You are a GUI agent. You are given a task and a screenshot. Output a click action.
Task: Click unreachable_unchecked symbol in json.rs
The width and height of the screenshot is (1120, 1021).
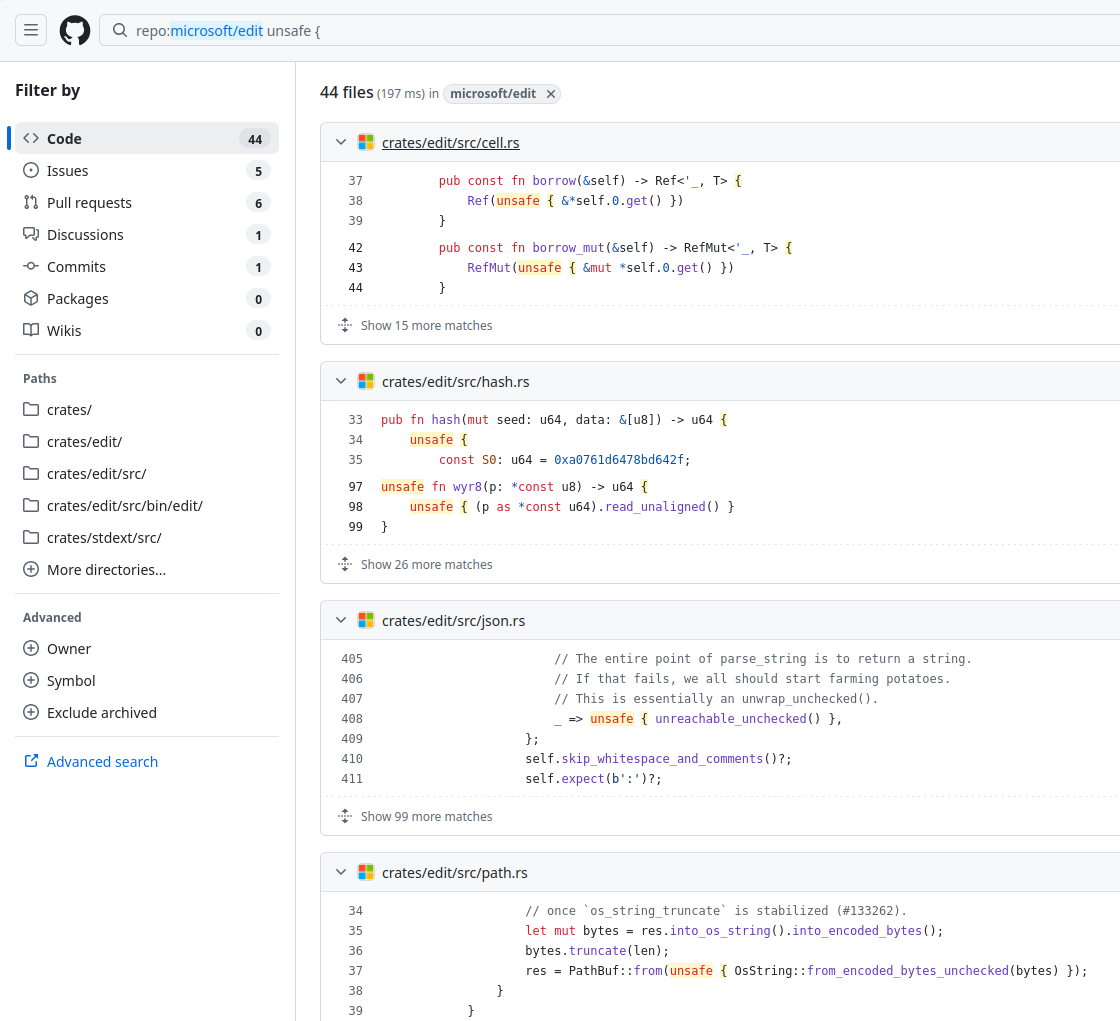click(731, 719)
